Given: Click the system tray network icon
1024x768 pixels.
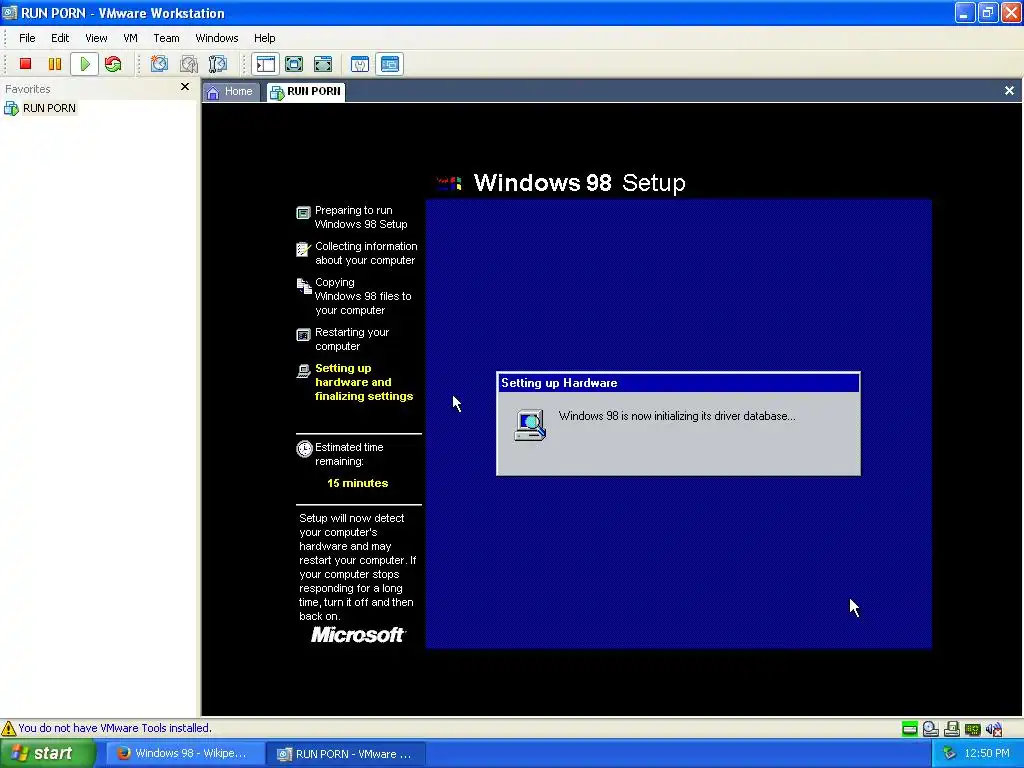Looking at the screenshot, I should tap(950, 754).
